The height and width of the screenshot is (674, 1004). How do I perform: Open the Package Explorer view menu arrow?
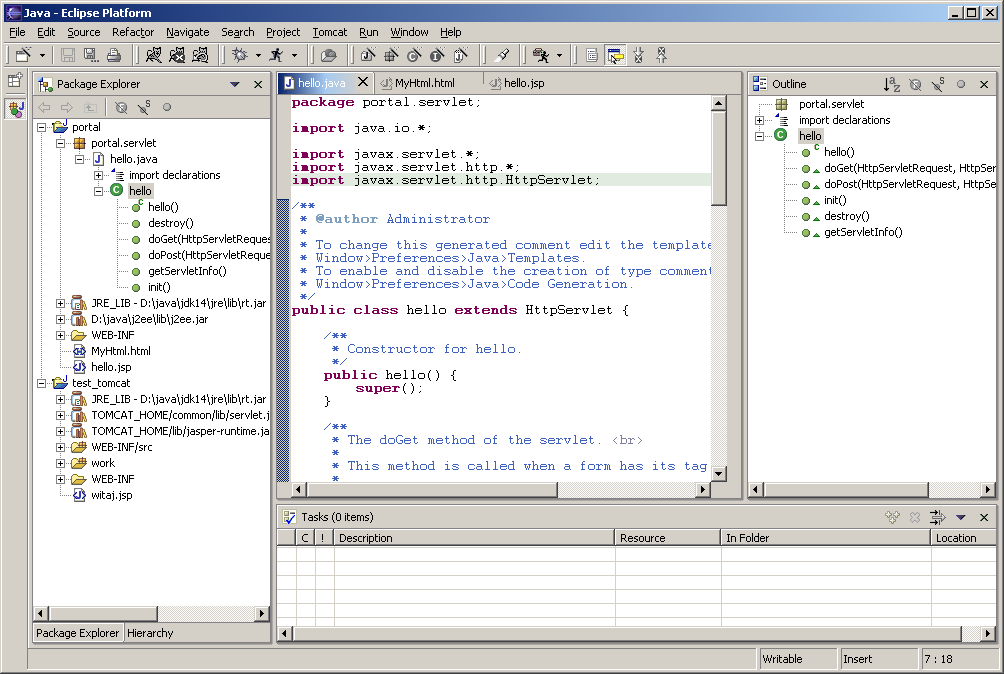tap(235, 84)
